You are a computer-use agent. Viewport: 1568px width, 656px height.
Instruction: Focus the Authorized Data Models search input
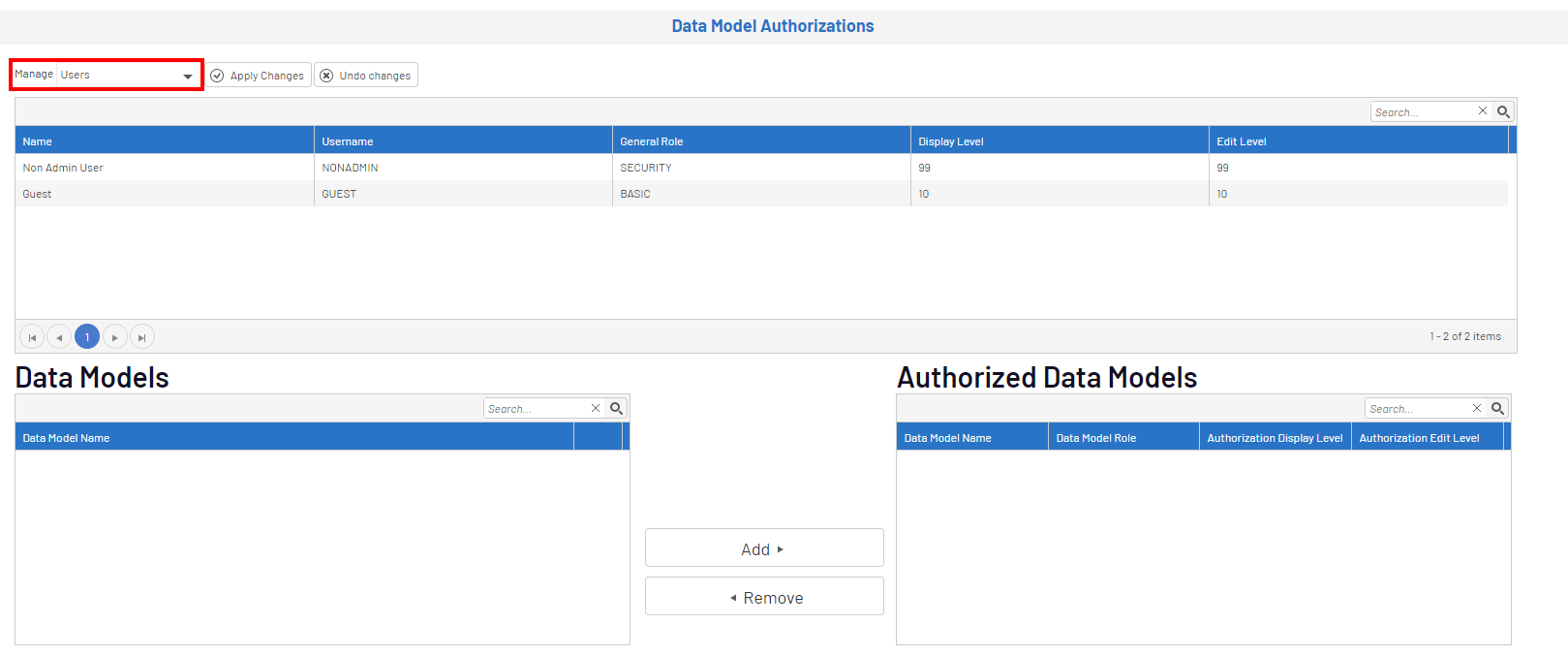(1416, 409)
